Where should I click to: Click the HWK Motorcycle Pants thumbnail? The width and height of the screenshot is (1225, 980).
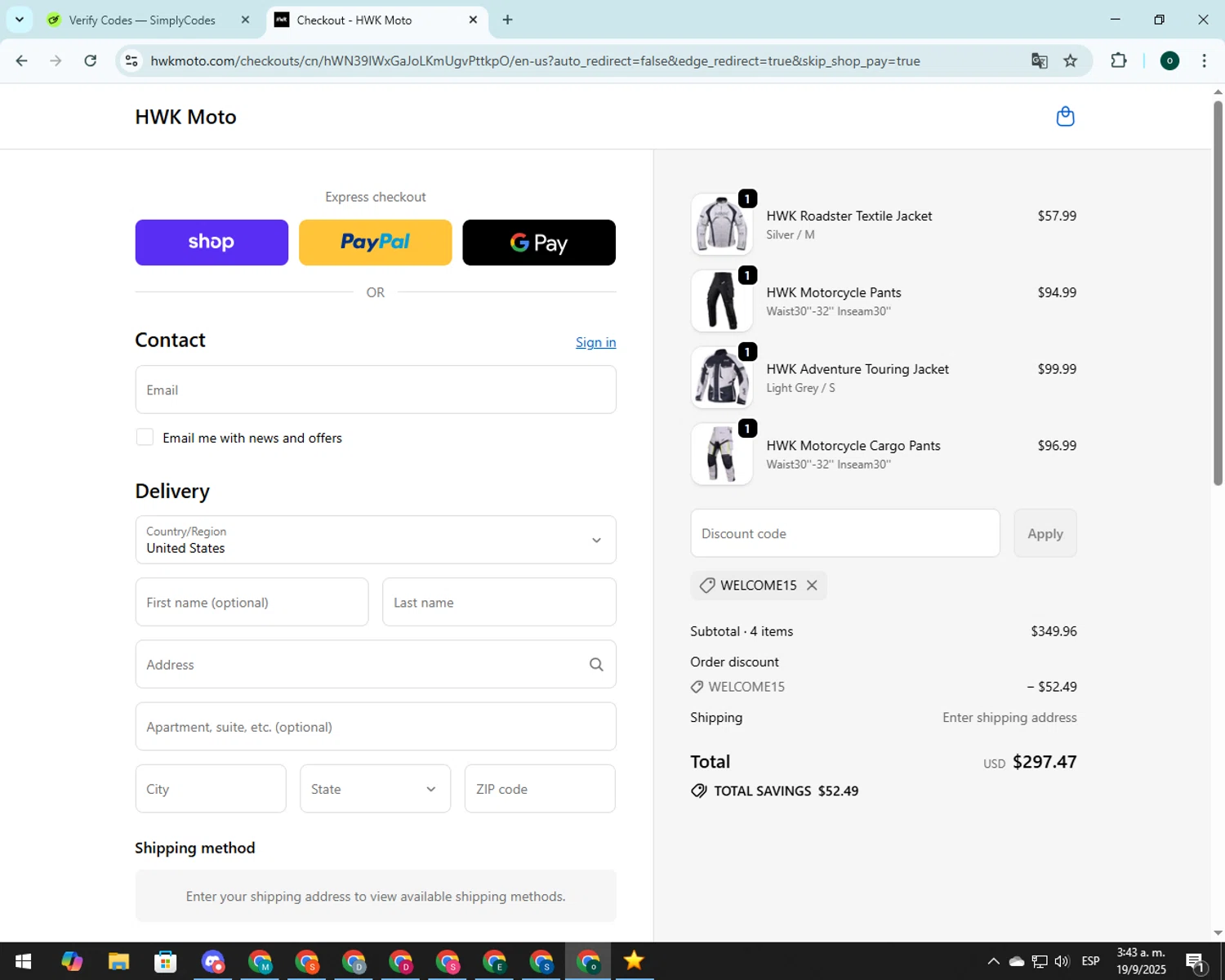[722, 301]
